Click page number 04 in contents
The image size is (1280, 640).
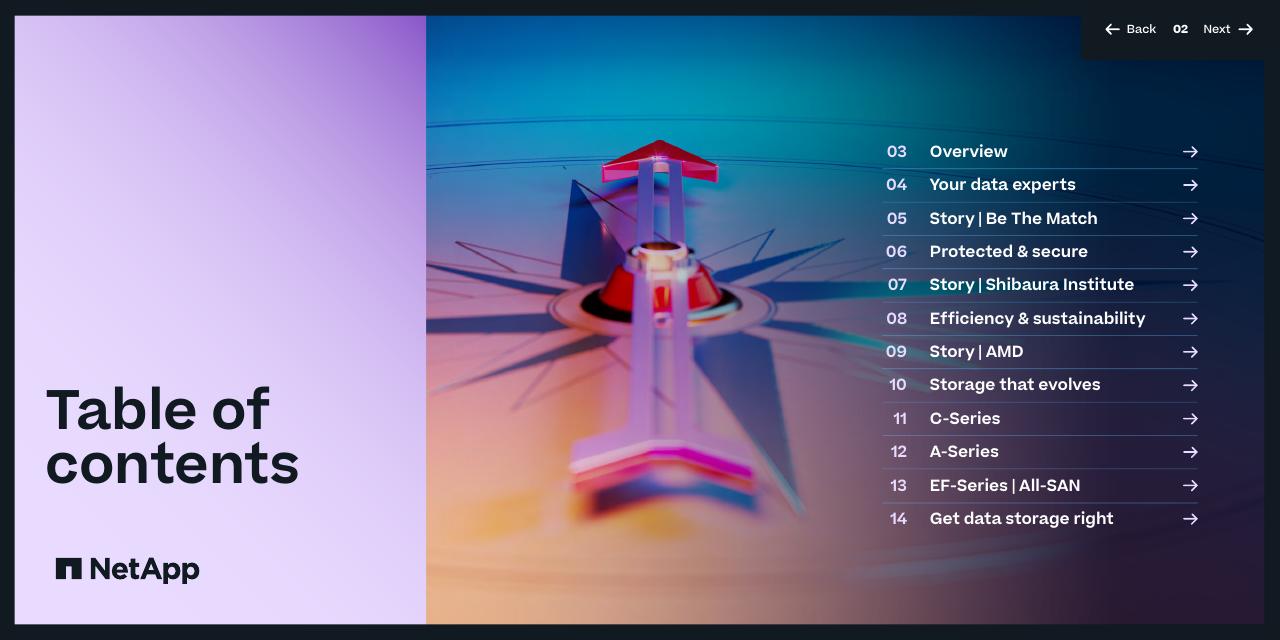(896, 185)
